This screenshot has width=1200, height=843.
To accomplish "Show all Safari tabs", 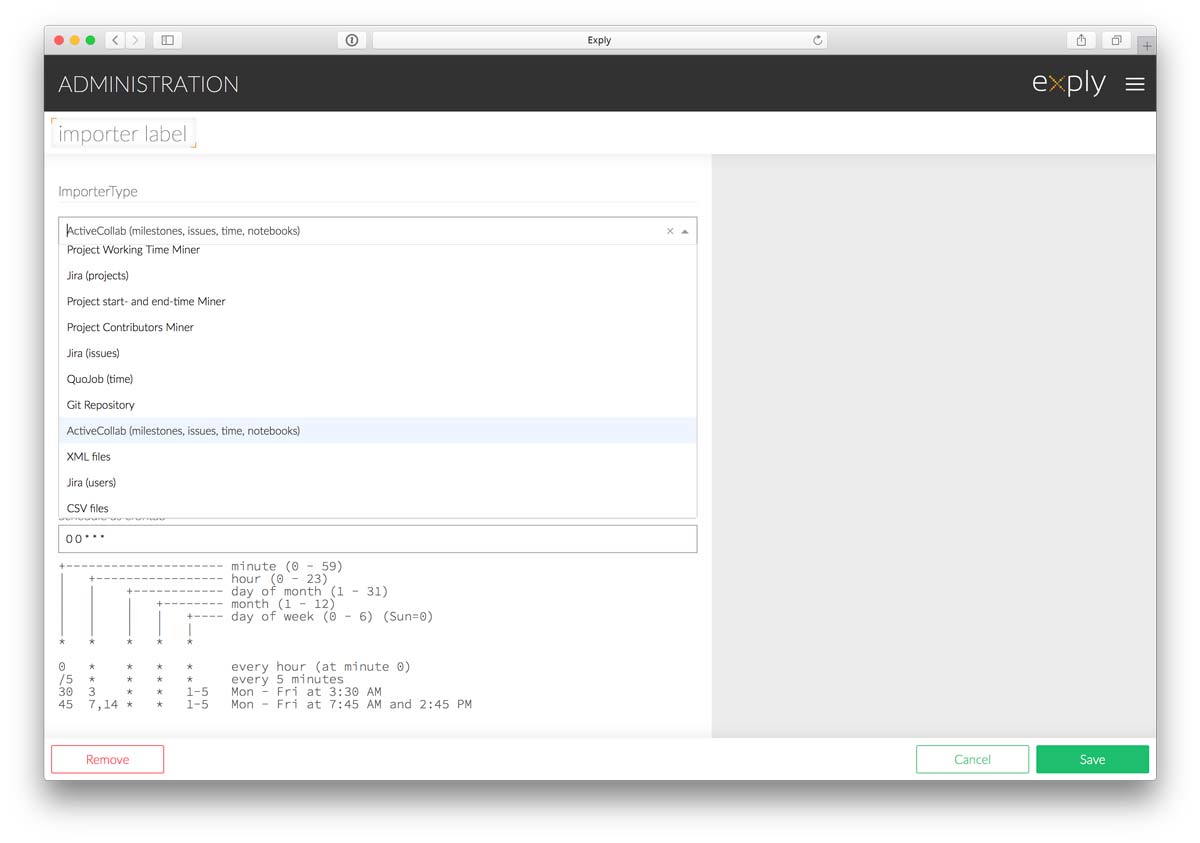I will click(x=1116, y=40).
